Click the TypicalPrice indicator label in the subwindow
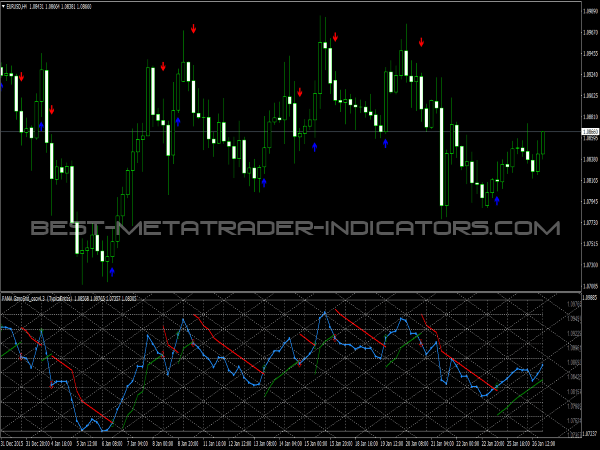Viewport: 600px width, 450px height. (59, 298)
